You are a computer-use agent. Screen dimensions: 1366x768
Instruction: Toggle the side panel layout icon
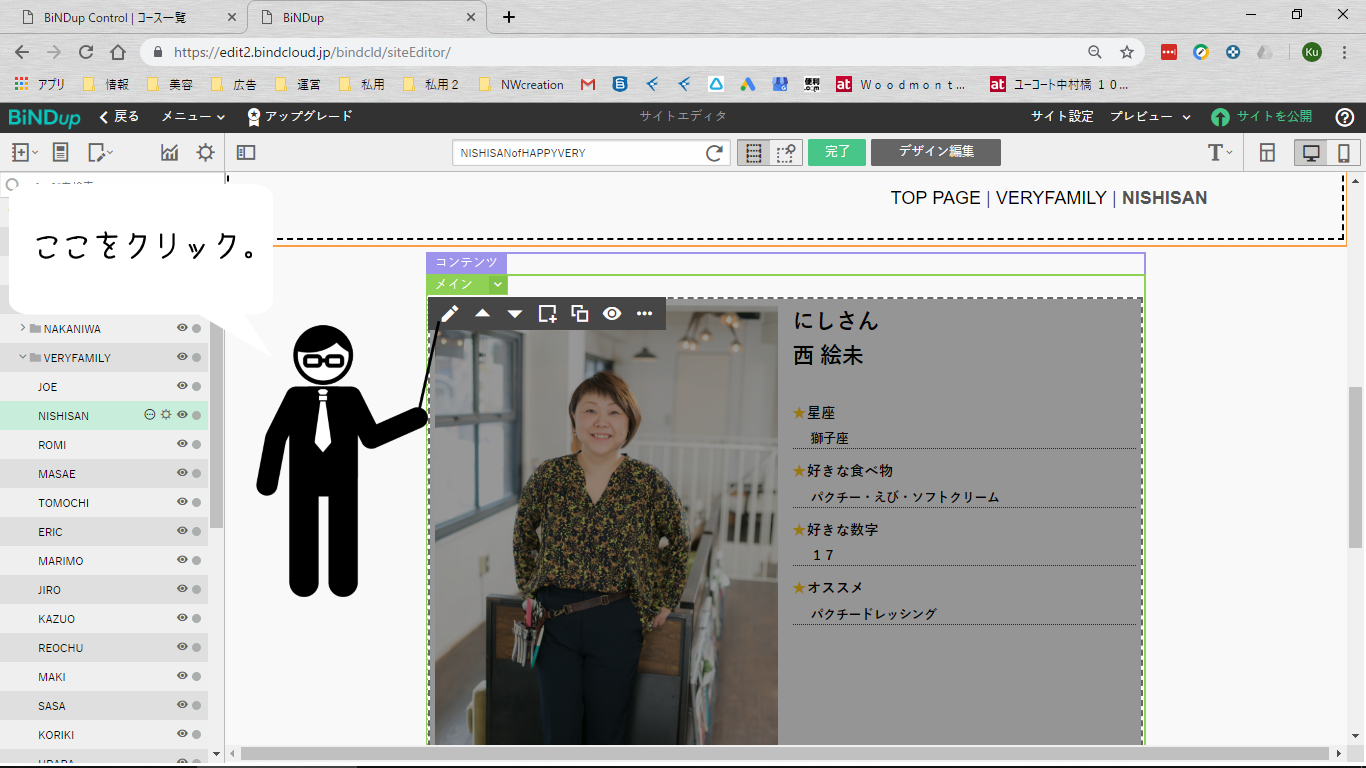point(246,152)
